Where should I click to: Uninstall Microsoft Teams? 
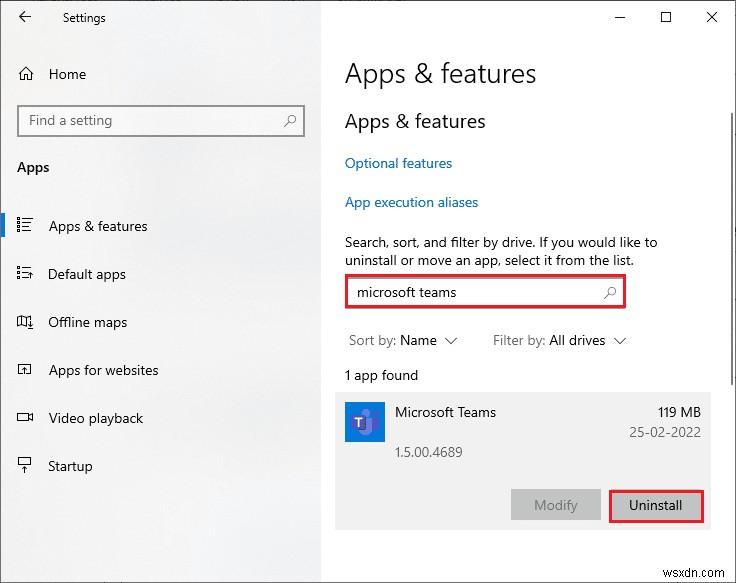pos(655,505)
